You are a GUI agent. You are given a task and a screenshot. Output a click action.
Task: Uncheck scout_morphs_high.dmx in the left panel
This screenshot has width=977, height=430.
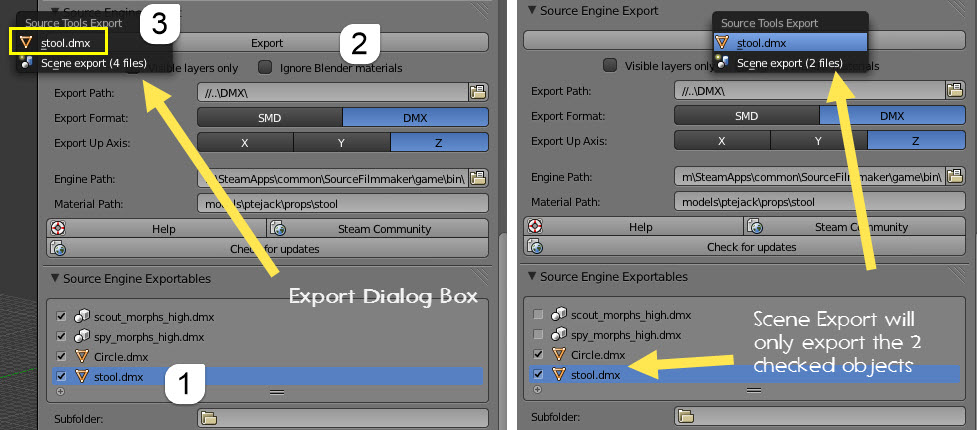pos(61,317)
